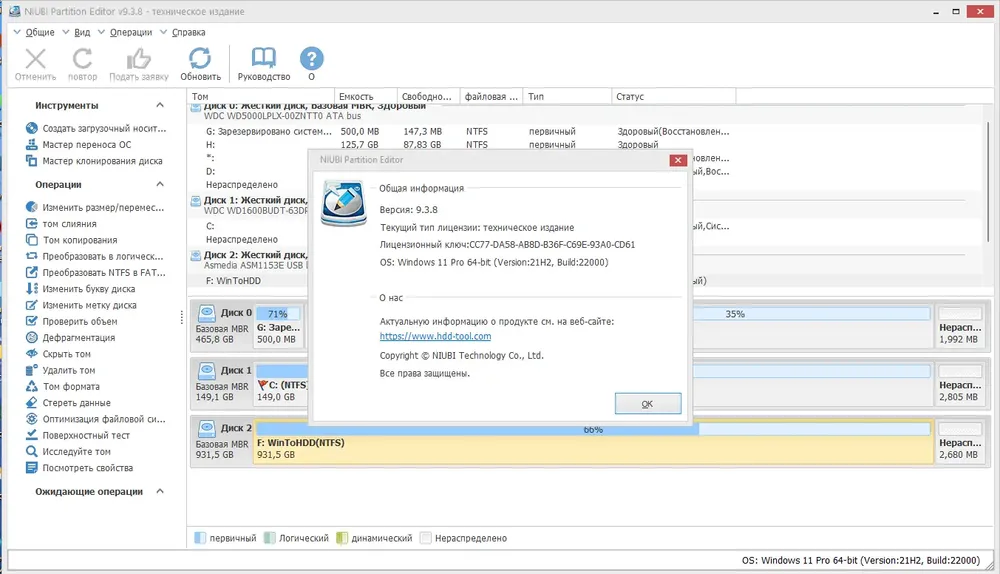Click the Обновить refresh icon
Image resolution: width=1000 pixels, height=574 pixels.
click(x=200, y=59)
